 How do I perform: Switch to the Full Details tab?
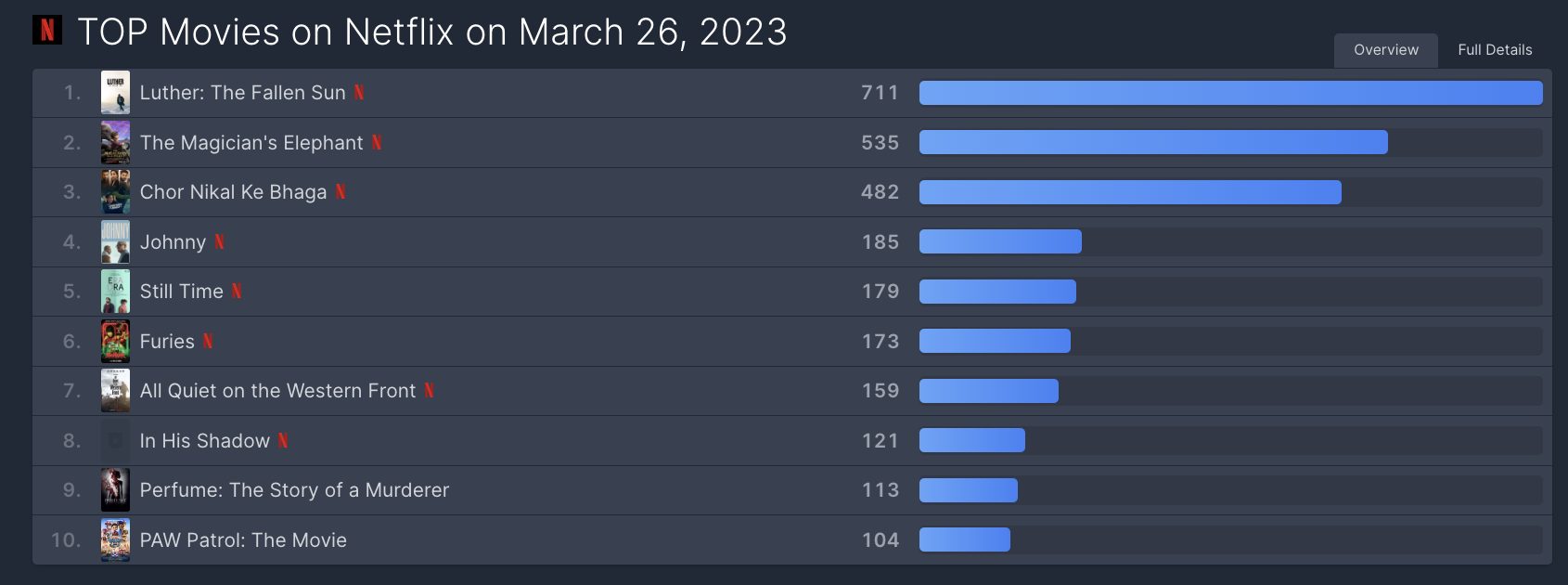pyautogui.click(x=1495, y=50)
